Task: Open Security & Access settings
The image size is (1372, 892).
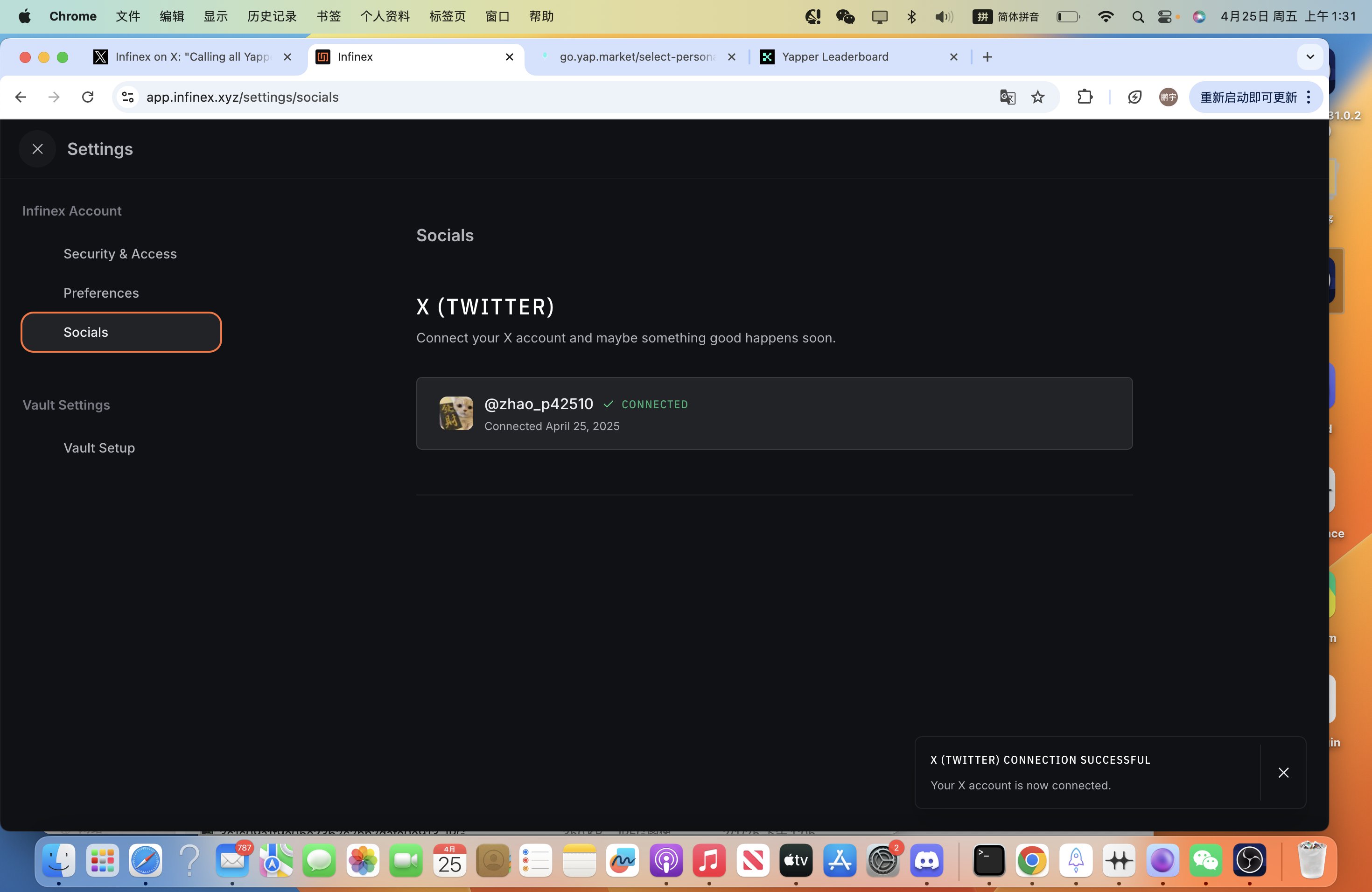Action: 120,253
